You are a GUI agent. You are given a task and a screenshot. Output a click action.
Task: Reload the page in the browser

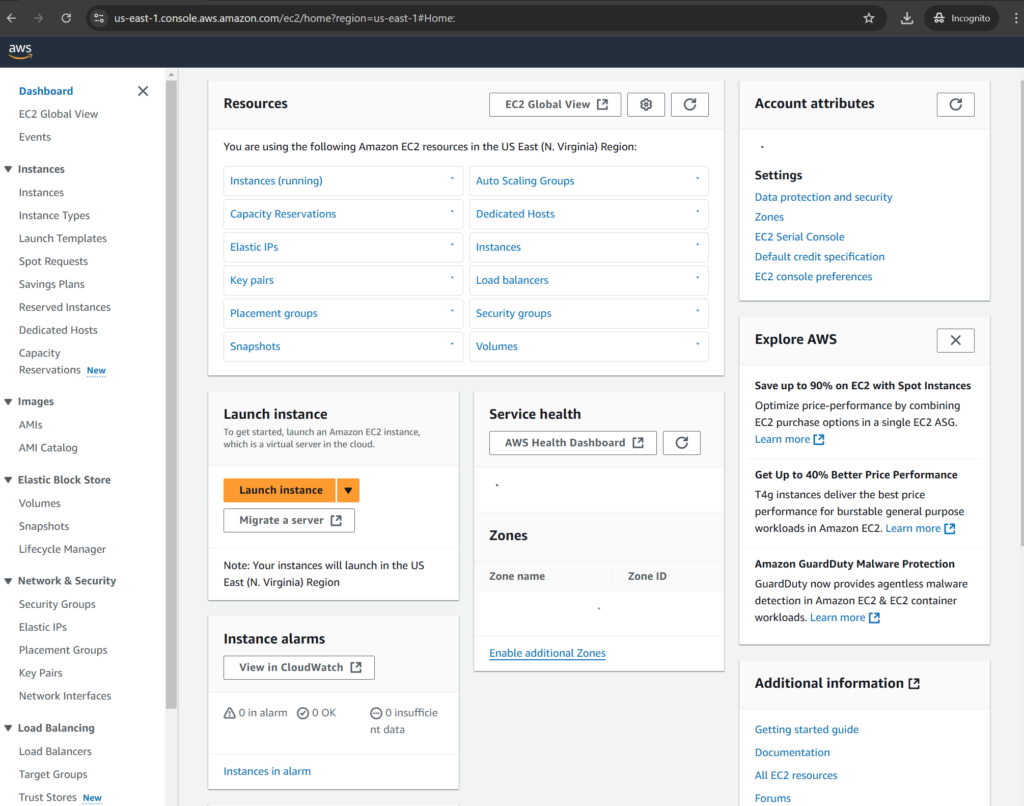(x=66, y=18)
